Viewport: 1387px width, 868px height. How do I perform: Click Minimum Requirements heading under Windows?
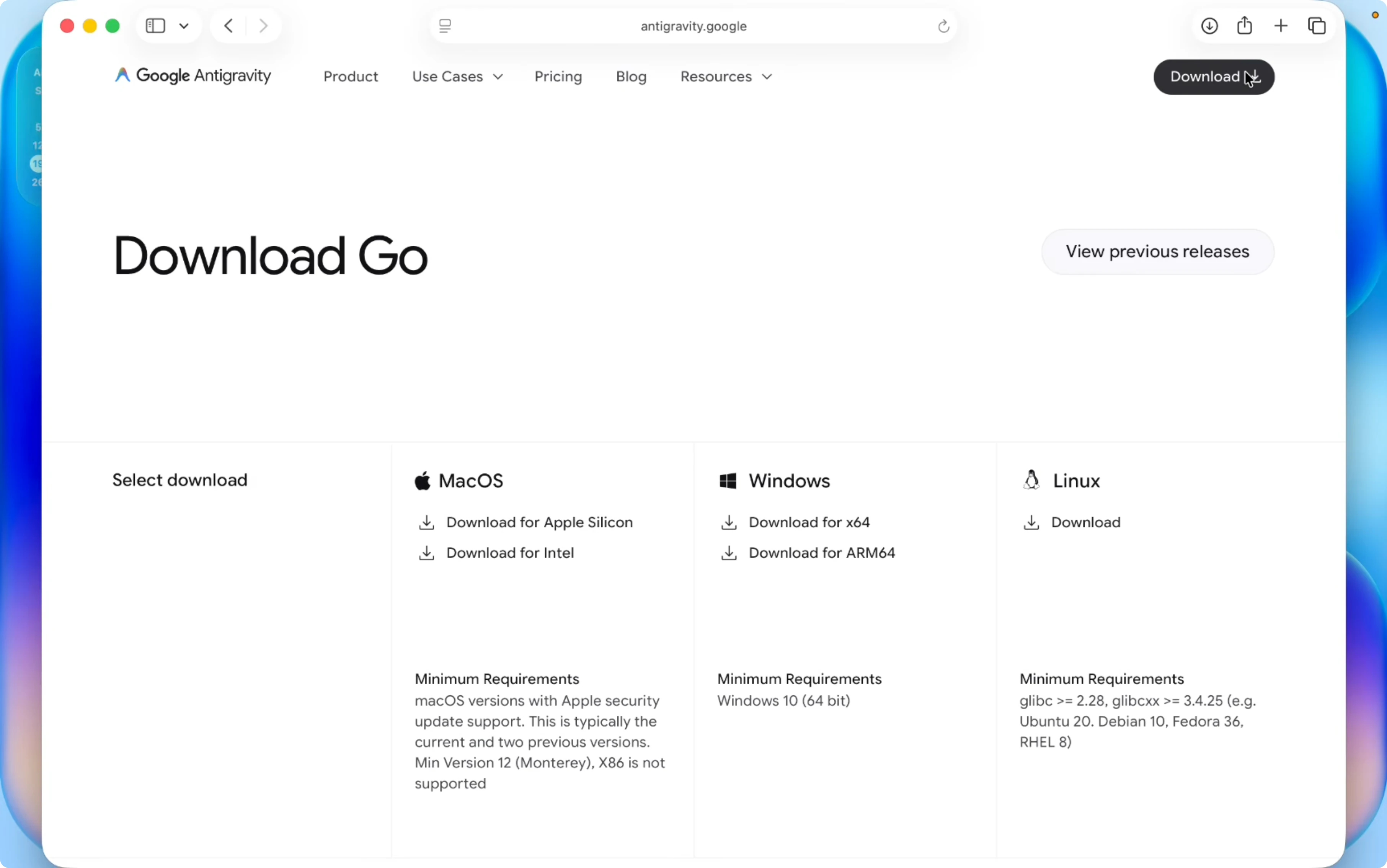pyautogui.click(x=799, y=679)
